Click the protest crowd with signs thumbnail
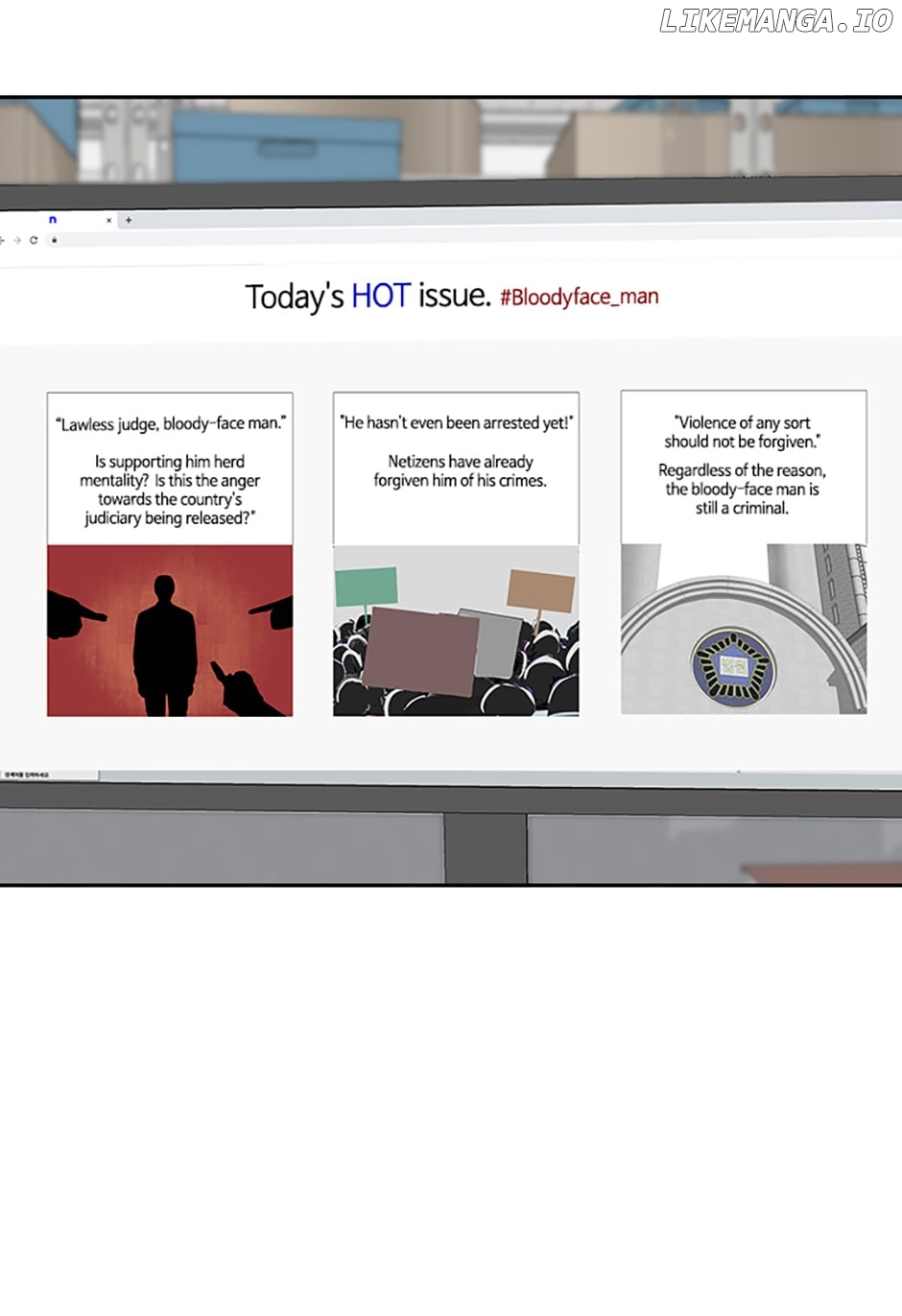 [x=456, y=631]
